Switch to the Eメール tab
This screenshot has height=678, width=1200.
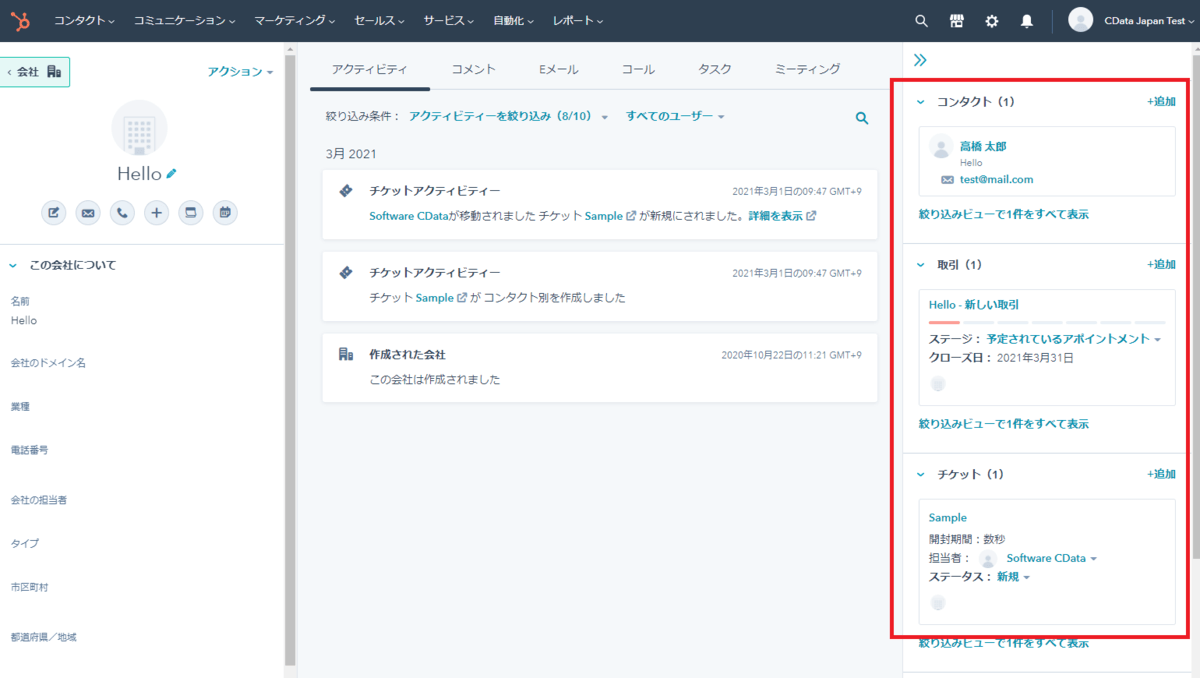(x=558, y=69)
